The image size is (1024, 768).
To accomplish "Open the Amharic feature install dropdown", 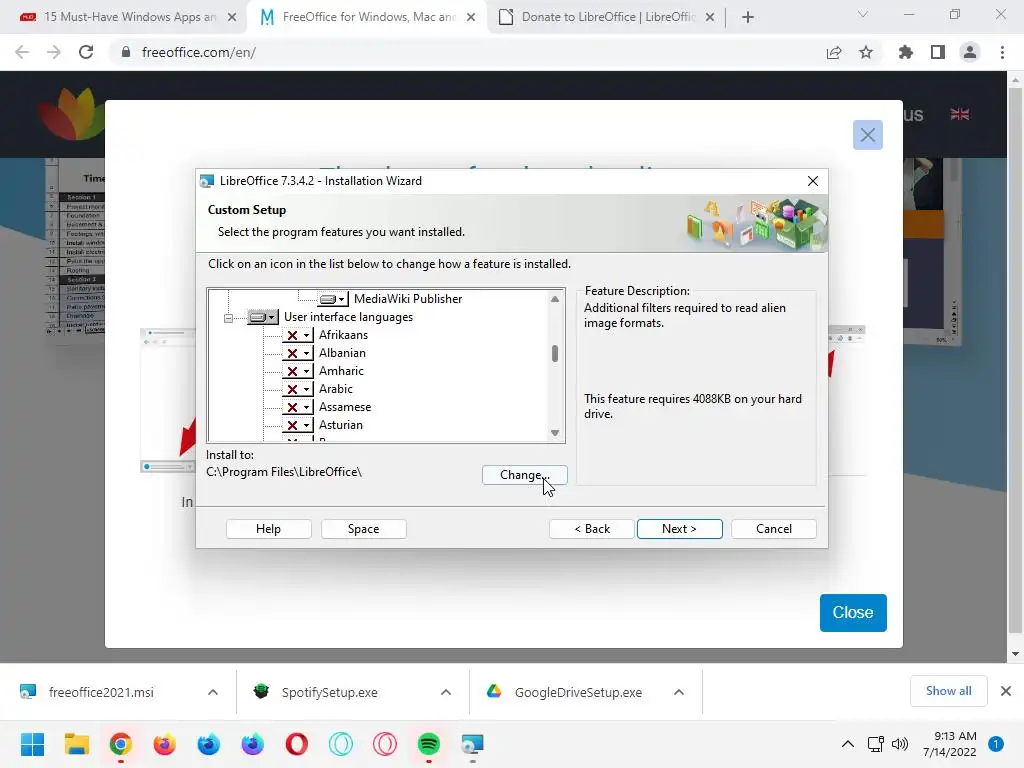I will 297,371.
